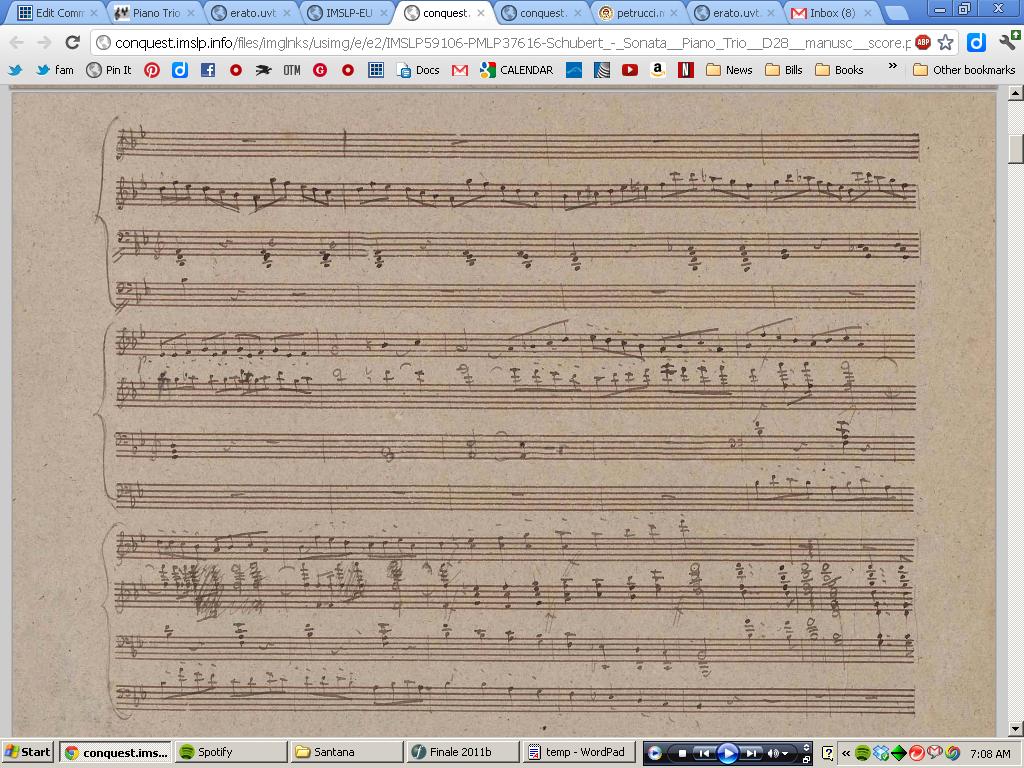Open the Pinterest bookmark icon

click(x=152, y=70)
